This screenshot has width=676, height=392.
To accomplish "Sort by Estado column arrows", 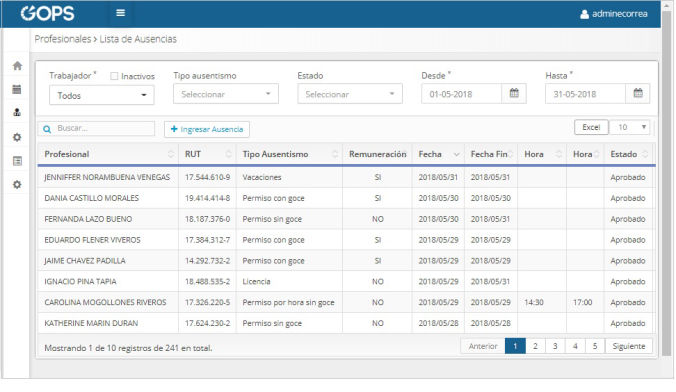I will pos(645,154).
